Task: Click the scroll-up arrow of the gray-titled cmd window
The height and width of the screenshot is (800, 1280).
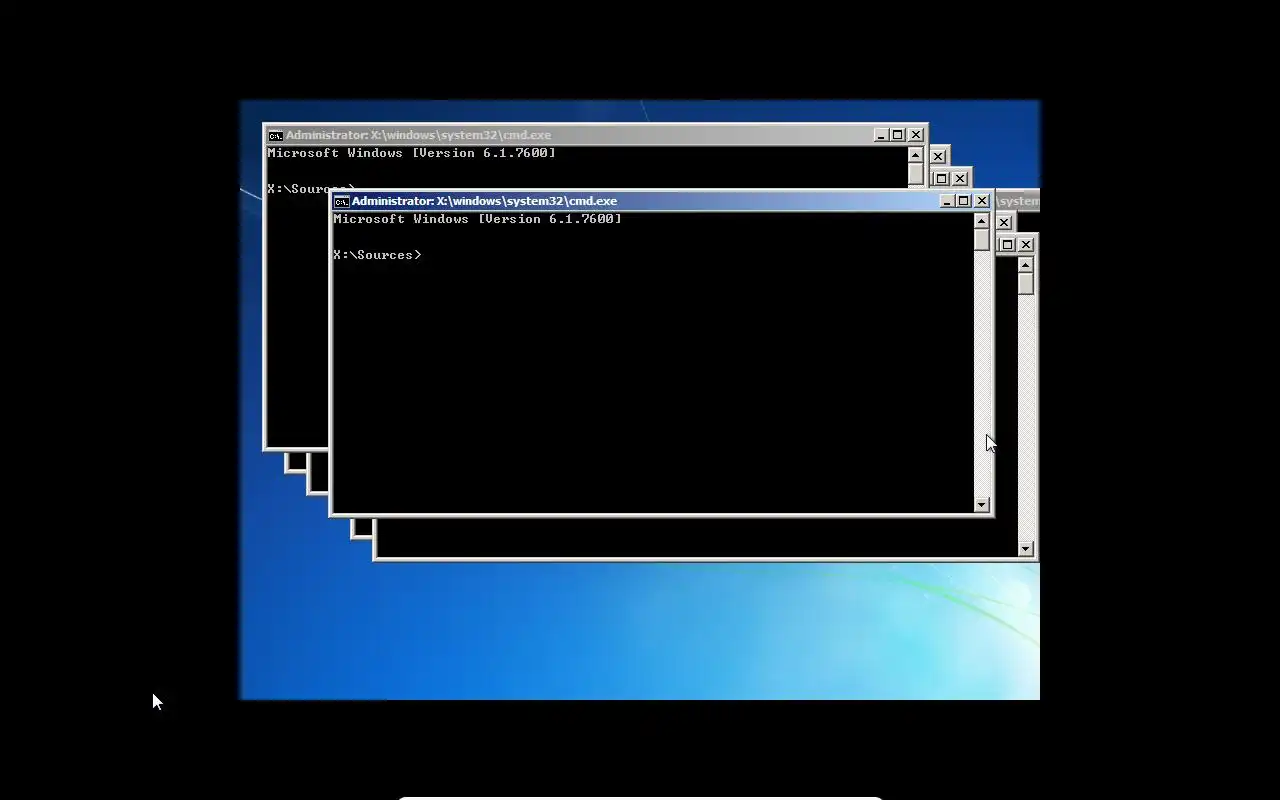Action: (x=916, y=155)
